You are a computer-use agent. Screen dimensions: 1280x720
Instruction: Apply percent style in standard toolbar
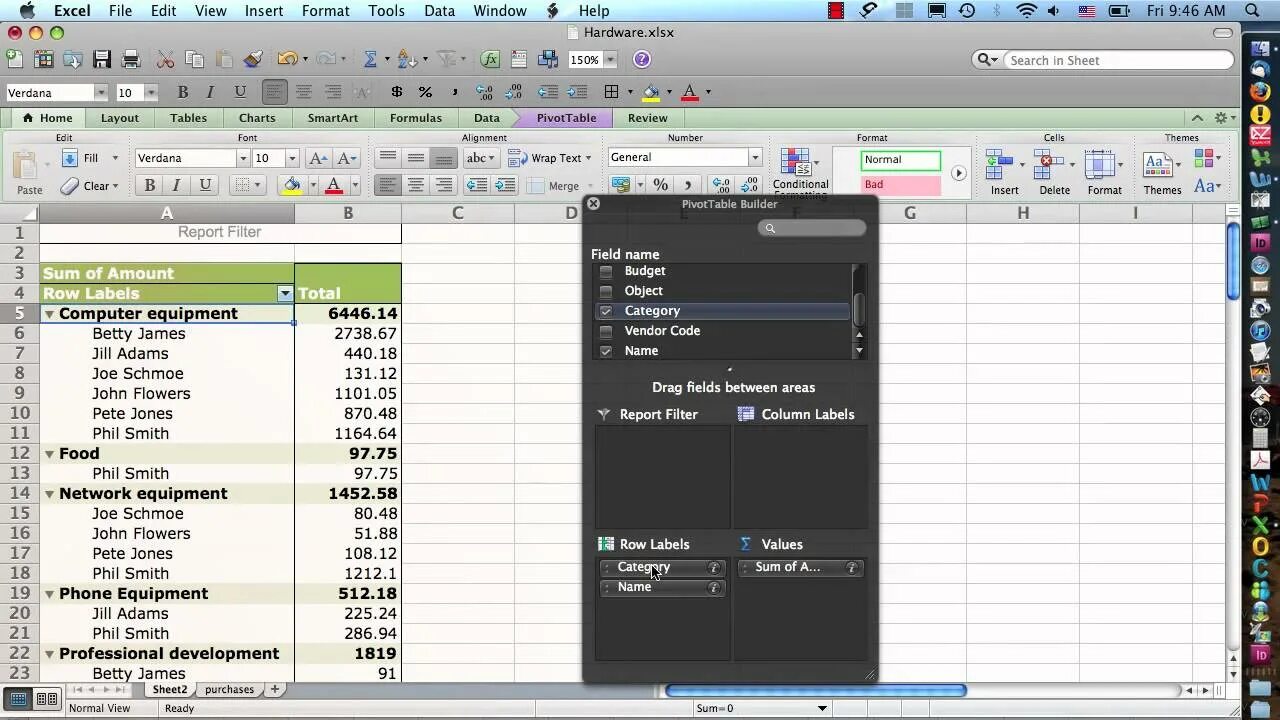[425, 92]
